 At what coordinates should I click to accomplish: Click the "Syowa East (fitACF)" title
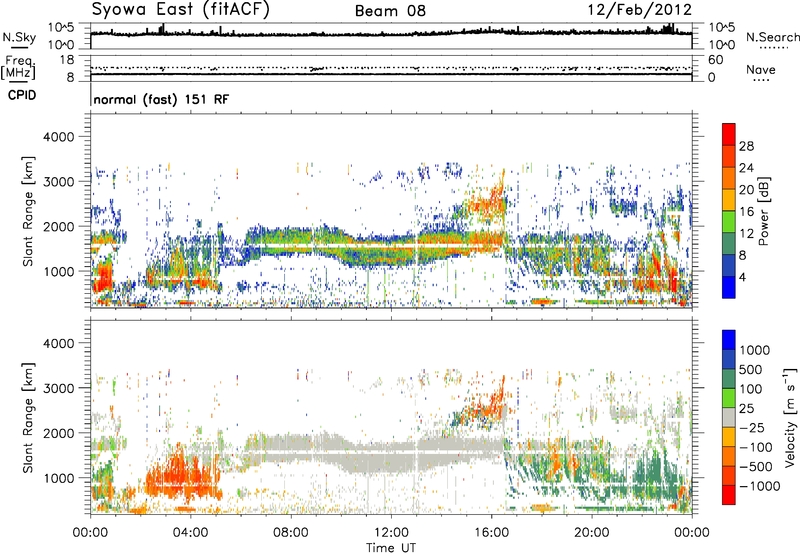click(181, 10)
